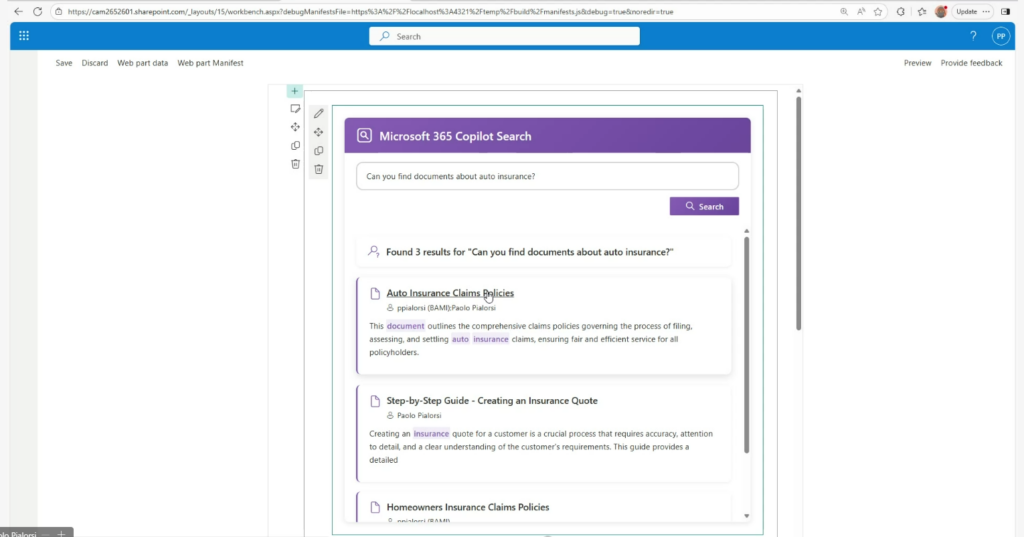Click author 'ppialorsi (BAMI);Paolo Pialorsi'
This screenshot has height=537, width=1024.
(x=446, y=308)
